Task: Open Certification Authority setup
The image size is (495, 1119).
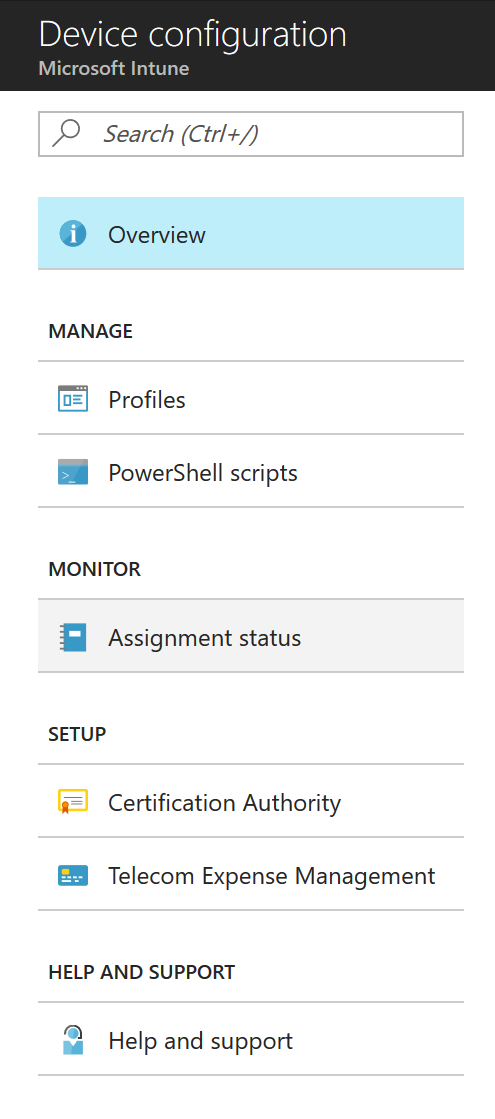Action: click(251, 801)
